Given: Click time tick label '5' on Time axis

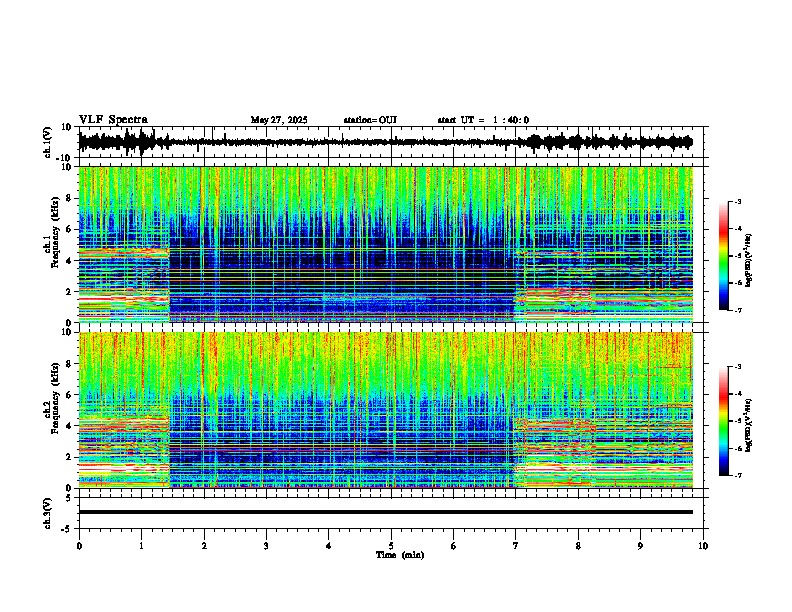Looking at the screenshot, I should tap(391, 546).
